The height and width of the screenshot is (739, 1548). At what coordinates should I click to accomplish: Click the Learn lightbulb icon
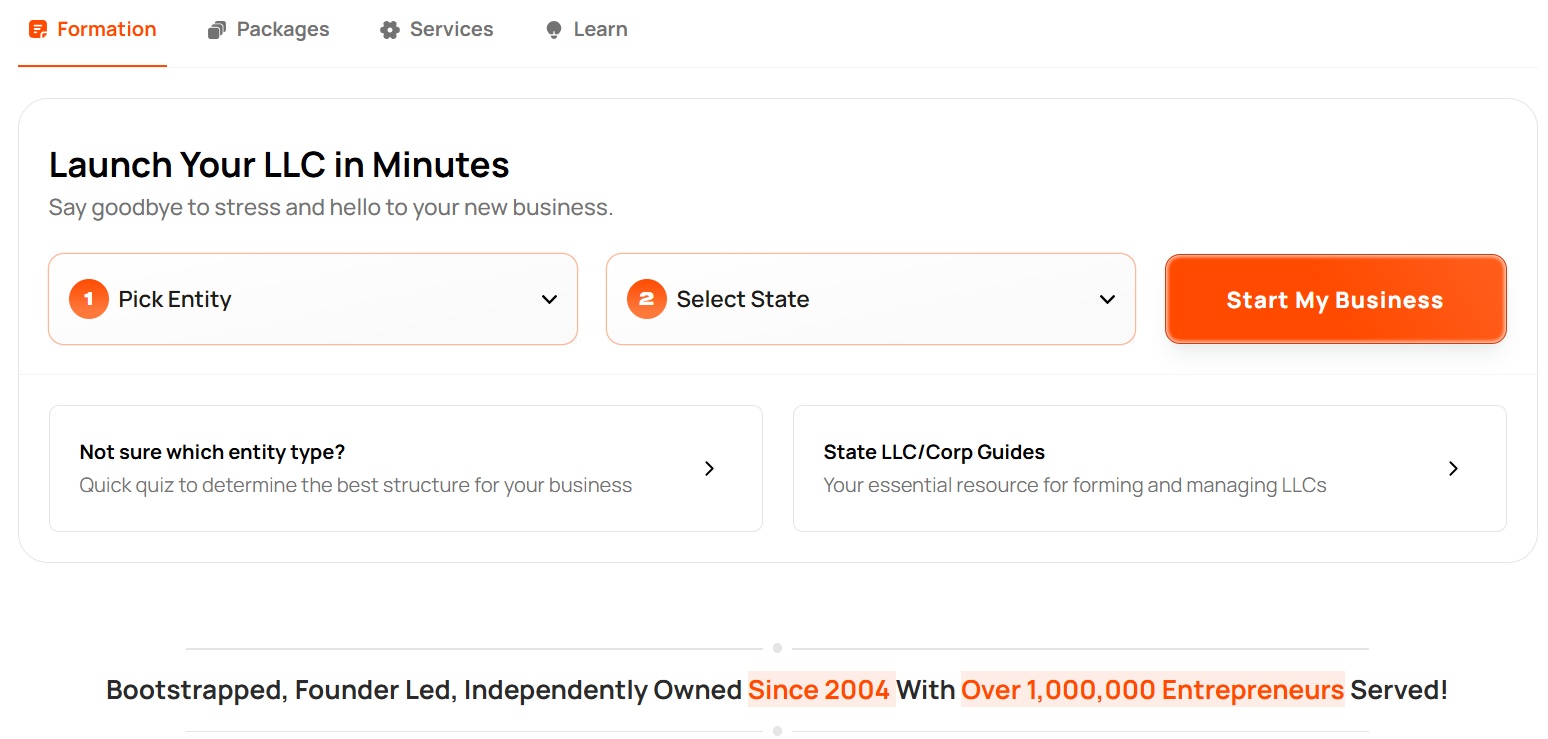point(554,30)
